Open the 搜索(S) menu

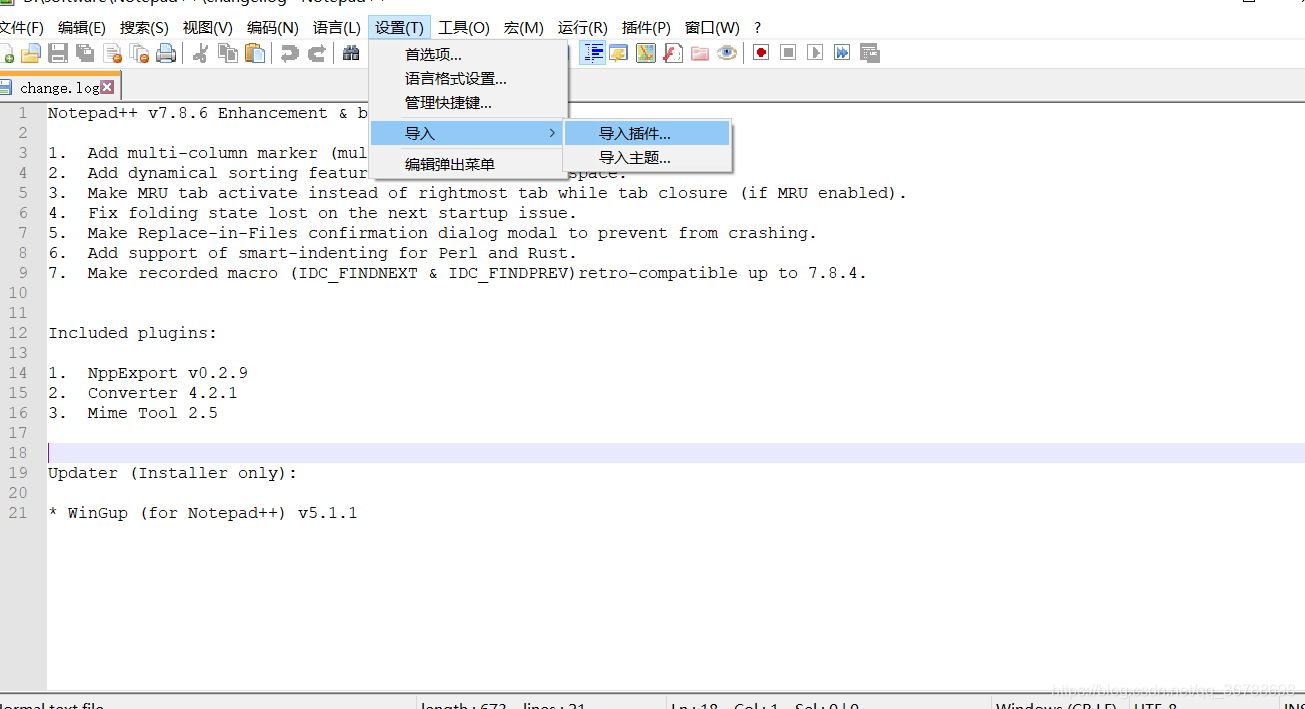144,28
